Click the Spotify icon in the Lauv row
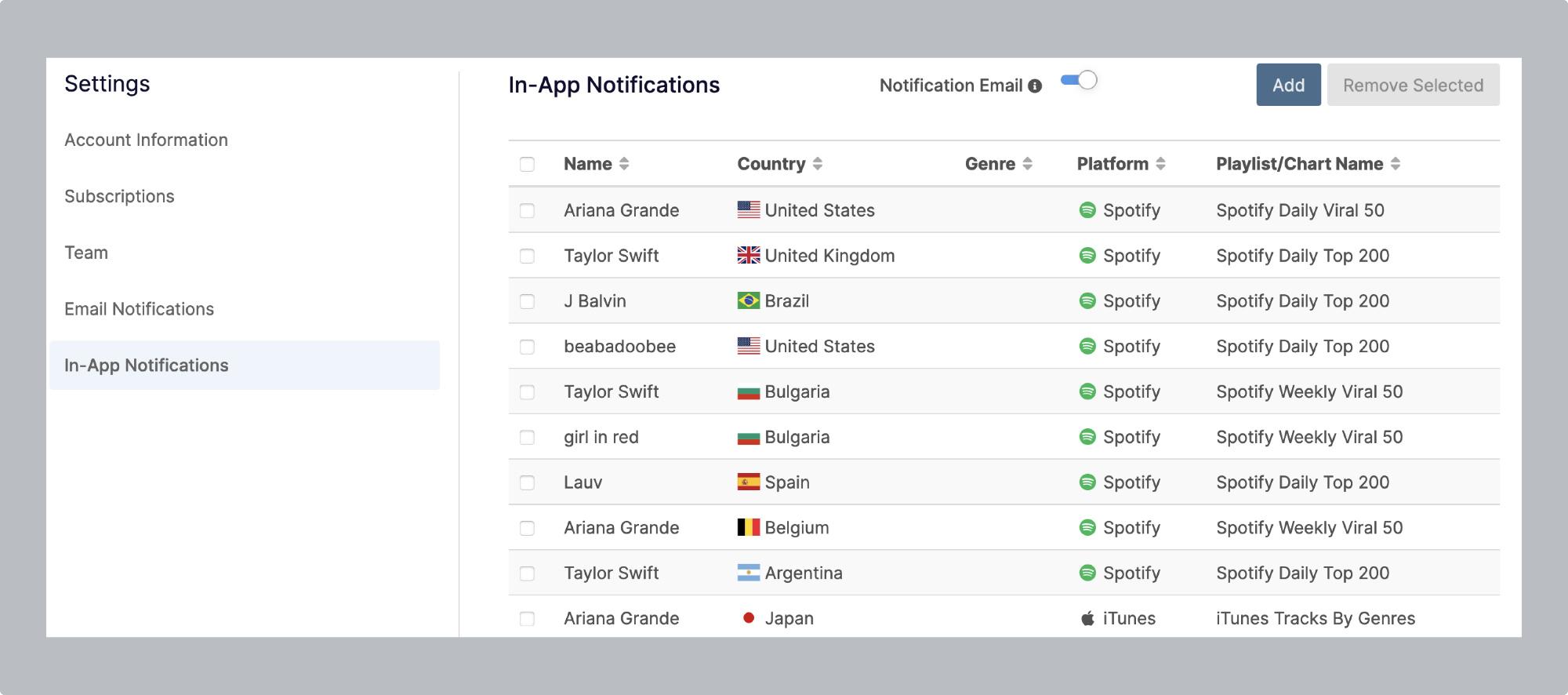This screenshot has width=1568, height=695. (x=1087, y=482)
